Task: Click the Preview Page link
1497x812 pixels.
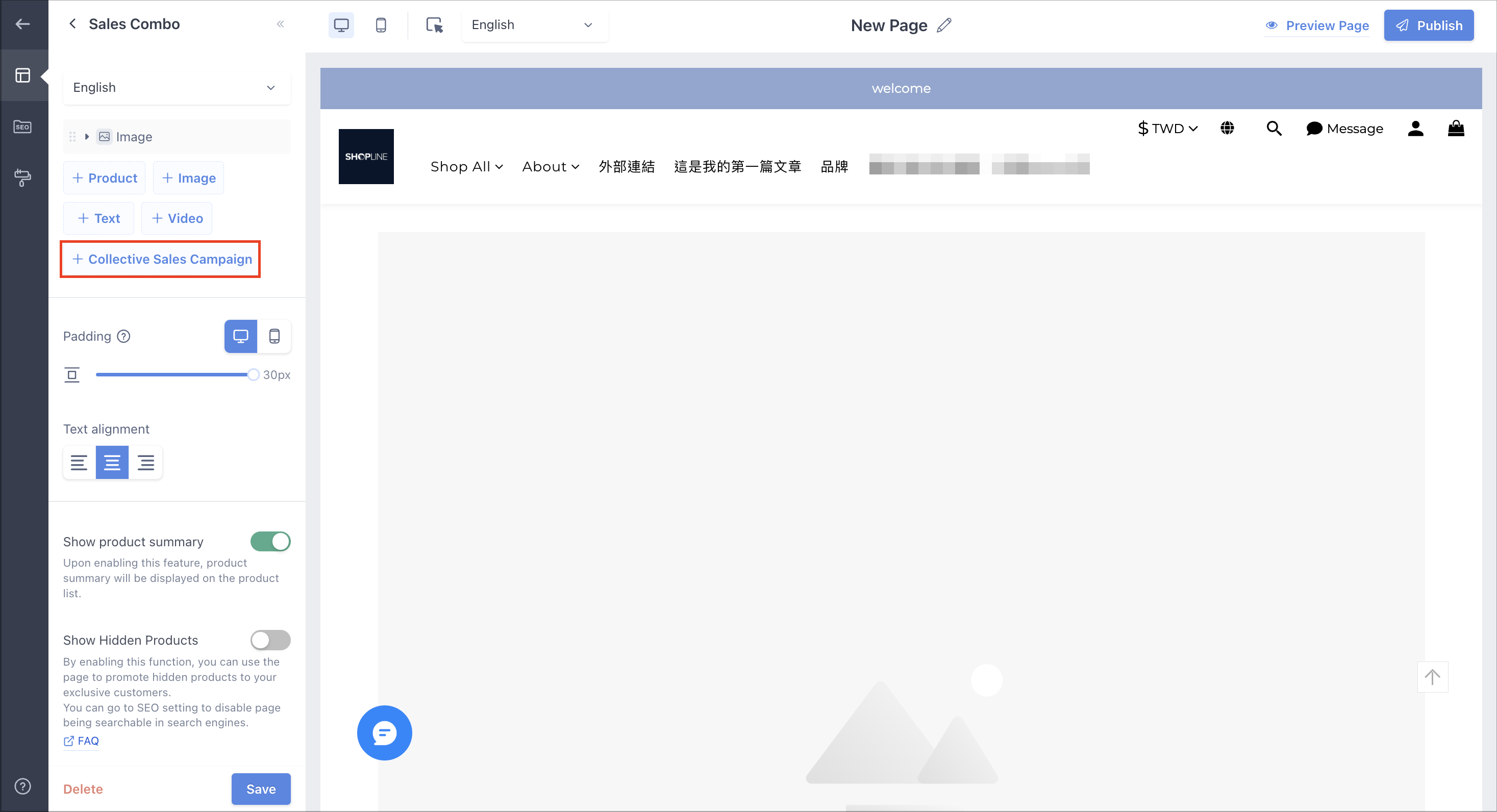Action: tap(1317, 26)
